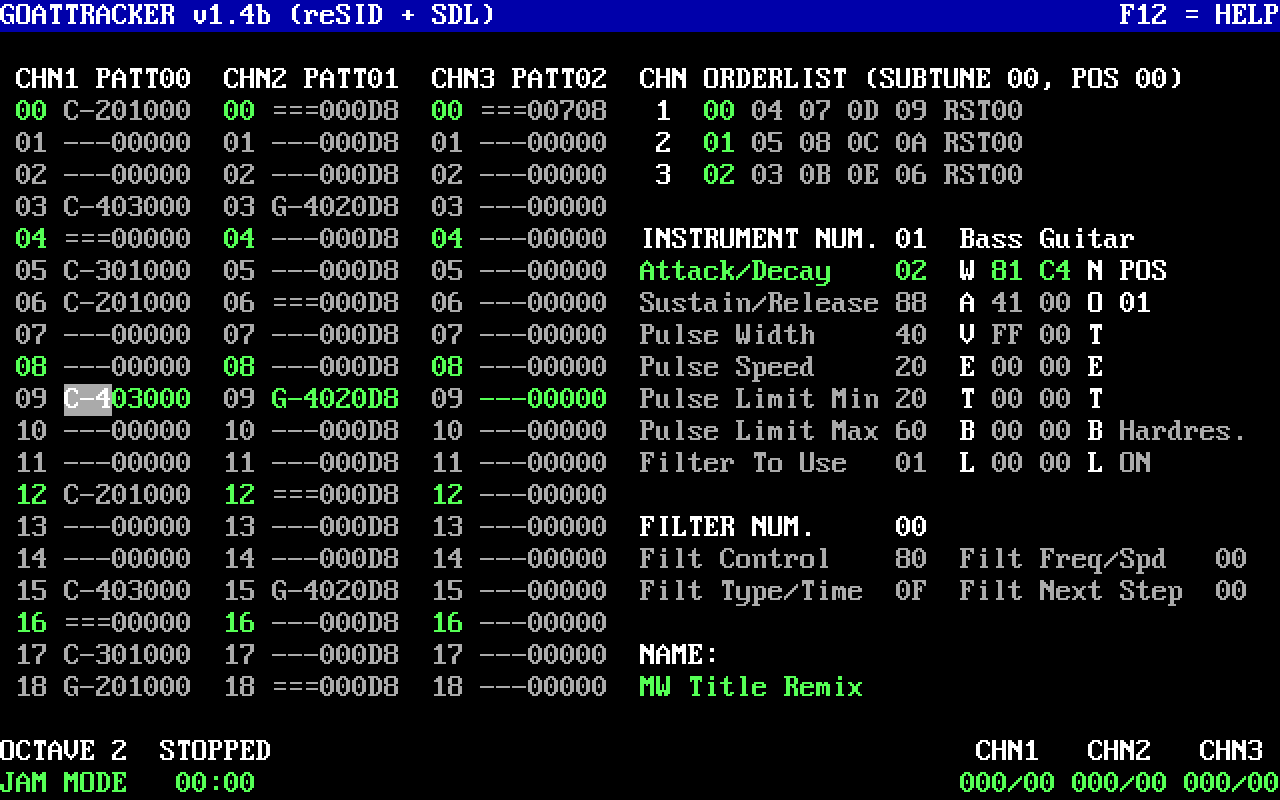
Task: Select orderlist channel 1 entry 00
Action: pyautogui.click(x=719, y=111)
